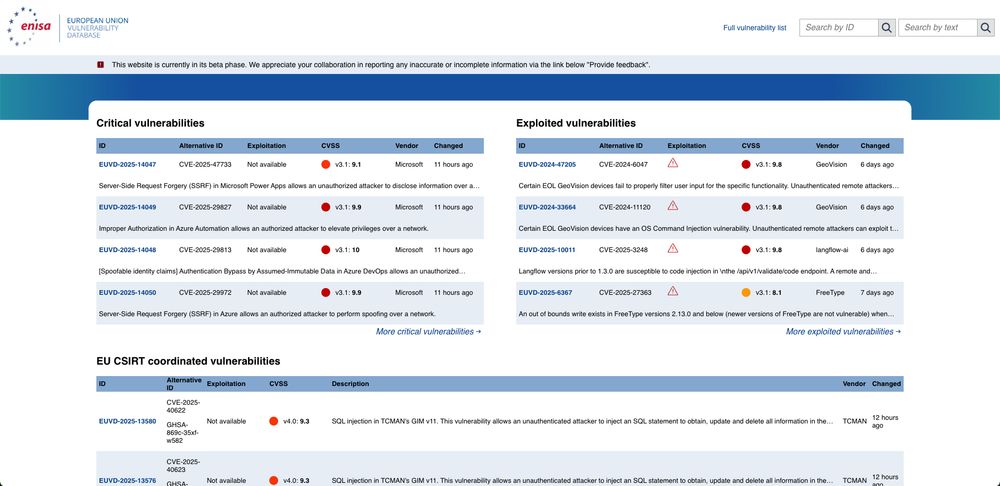Click the Exploited vulnerabilities heading
This screenshot has width=1000, height=486.
[x=576, y=123]
